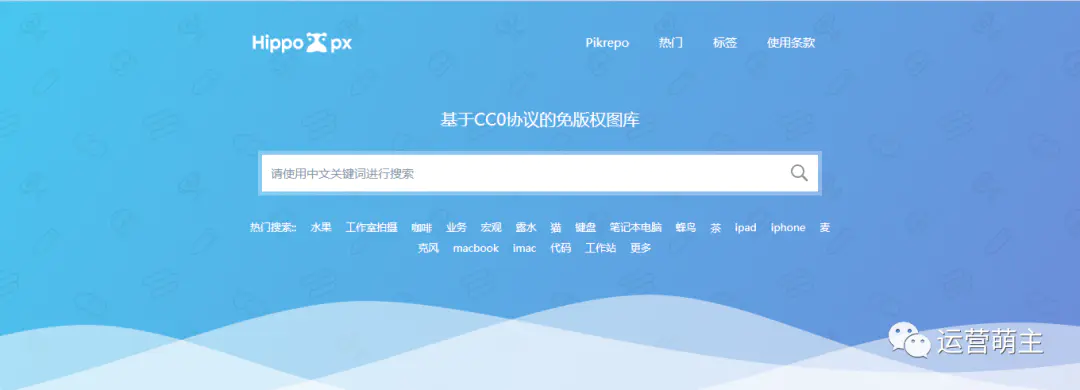
Task: Click the Hippopx logo
Action: 302,43
